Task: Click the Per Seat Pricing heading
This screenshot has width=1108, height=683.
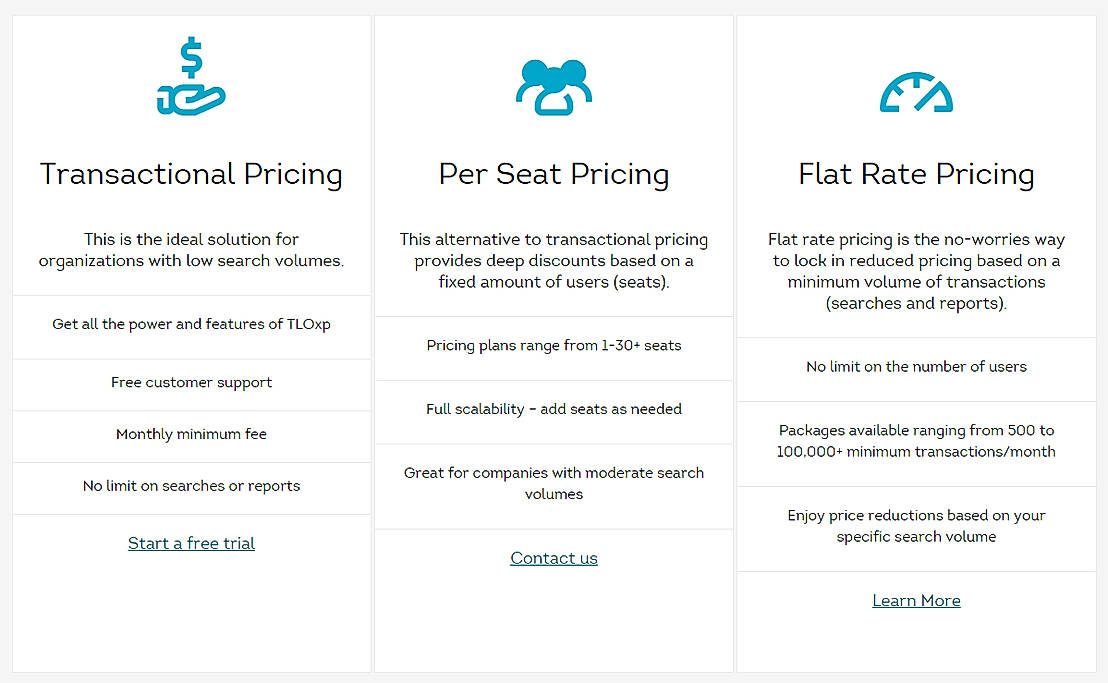Action: click(x=554, y=174)
